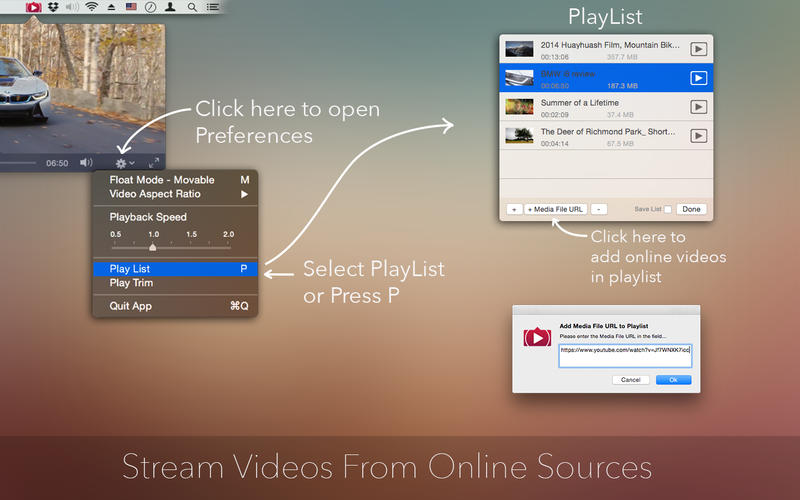Confirm the URL dialog with Ok

point(673,380)
